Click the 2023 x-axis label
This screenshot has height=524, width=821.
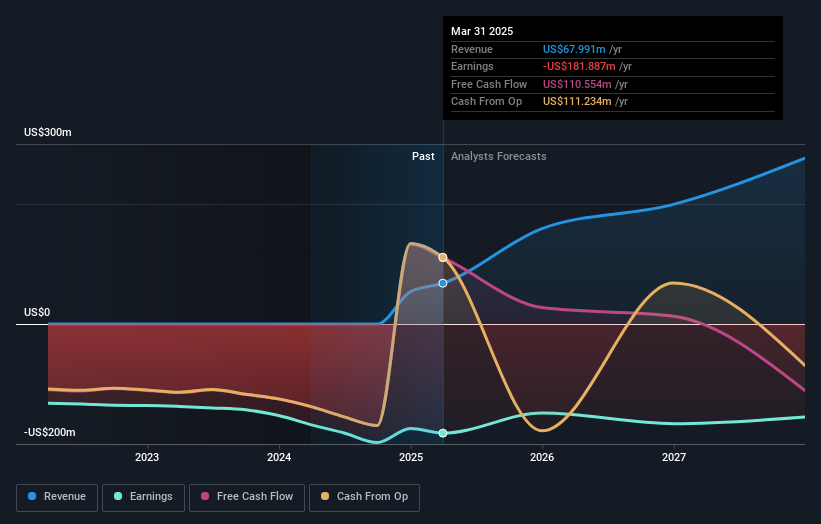(147, 458)
